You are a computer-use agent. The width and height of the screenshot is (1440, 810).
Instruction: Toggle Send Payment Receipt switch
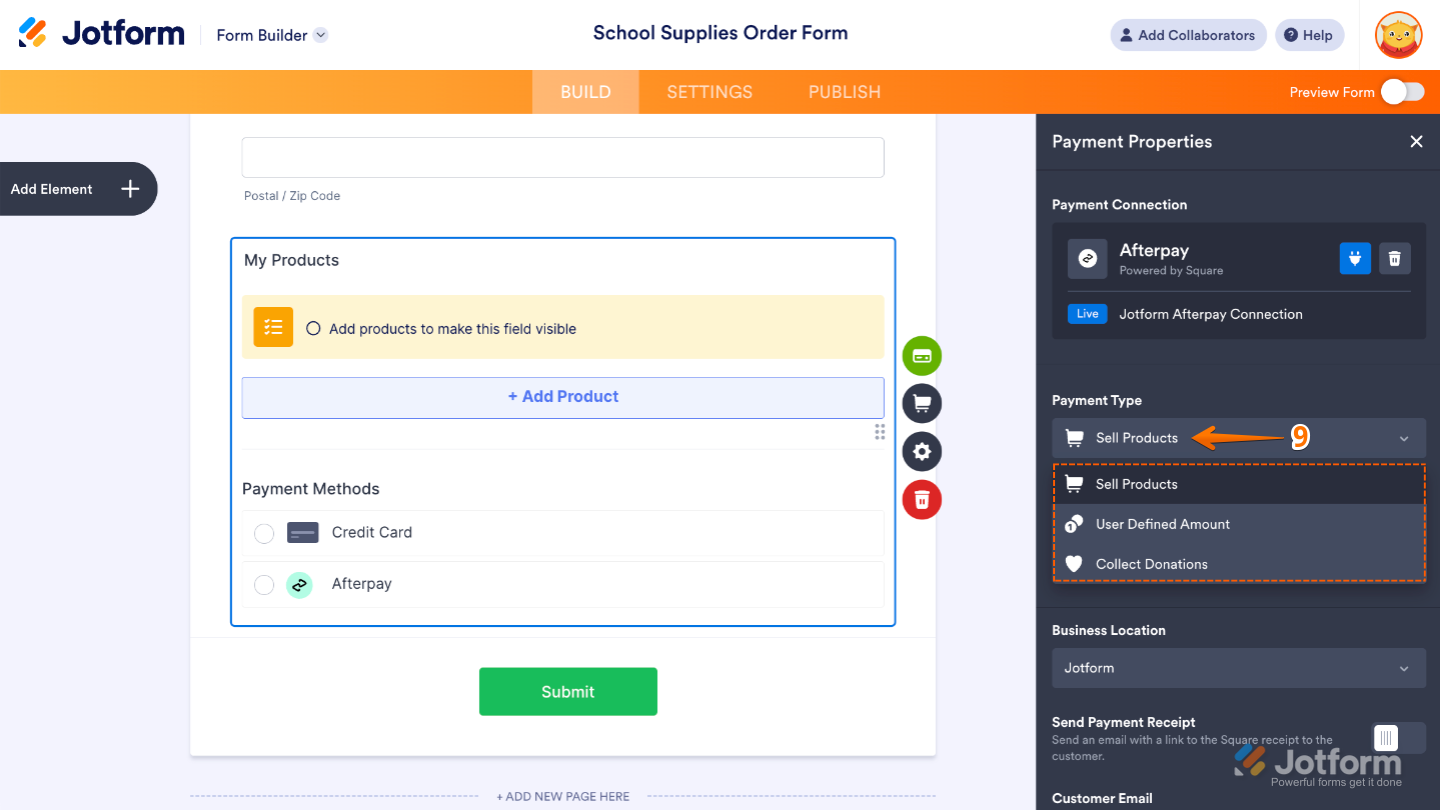[1399, 737]
